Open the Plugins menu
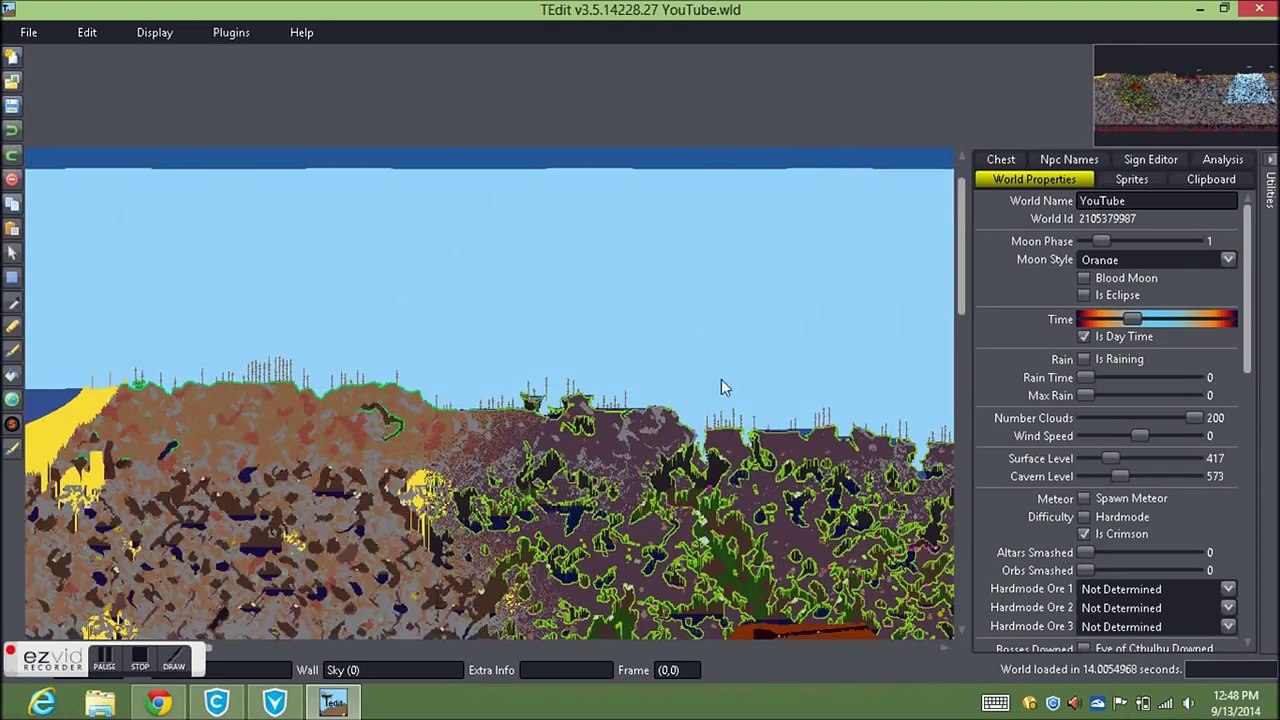 pyautogui.click(x=231, y=32)
